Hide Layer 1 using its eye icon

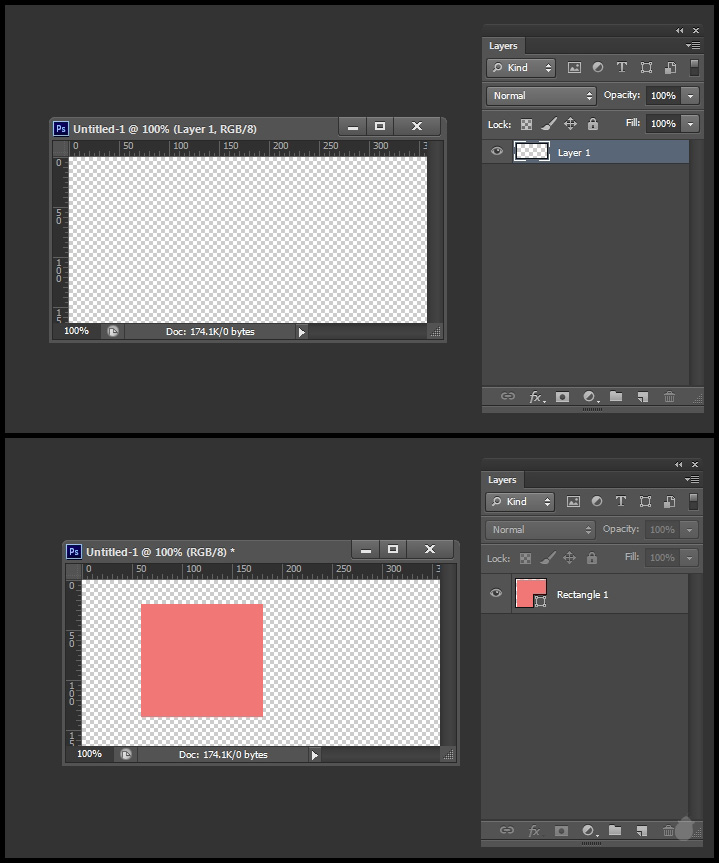point(496,152)
